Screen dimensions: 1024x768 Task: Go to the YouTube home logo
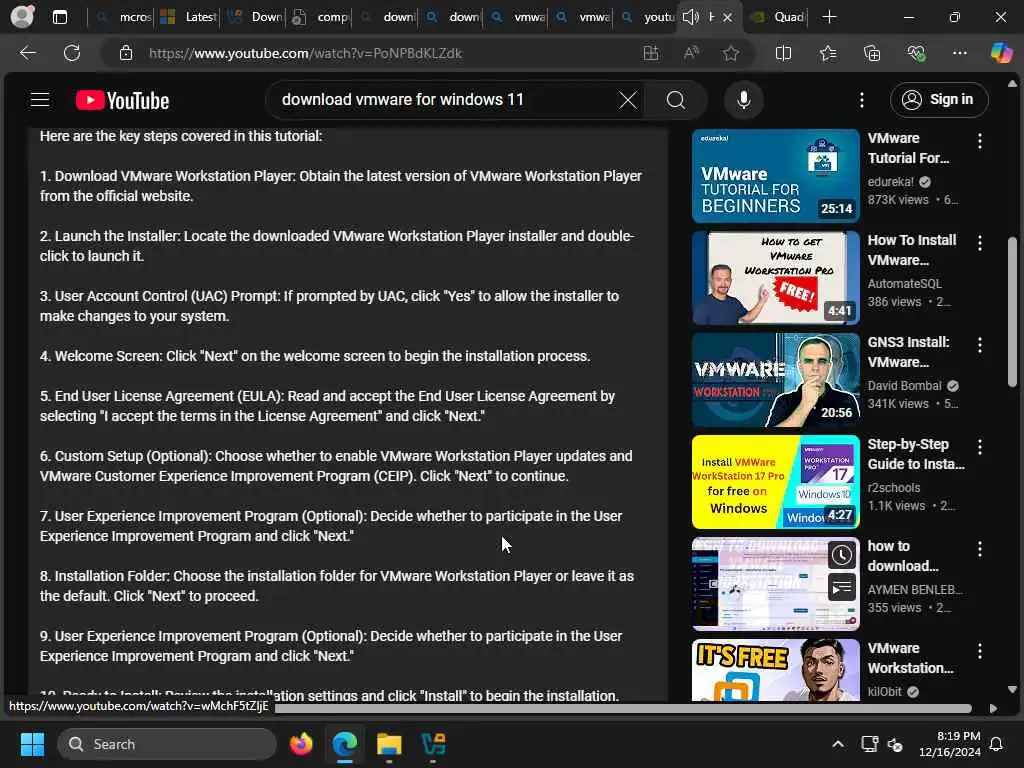pyautogui.click(x=122, y=101)
